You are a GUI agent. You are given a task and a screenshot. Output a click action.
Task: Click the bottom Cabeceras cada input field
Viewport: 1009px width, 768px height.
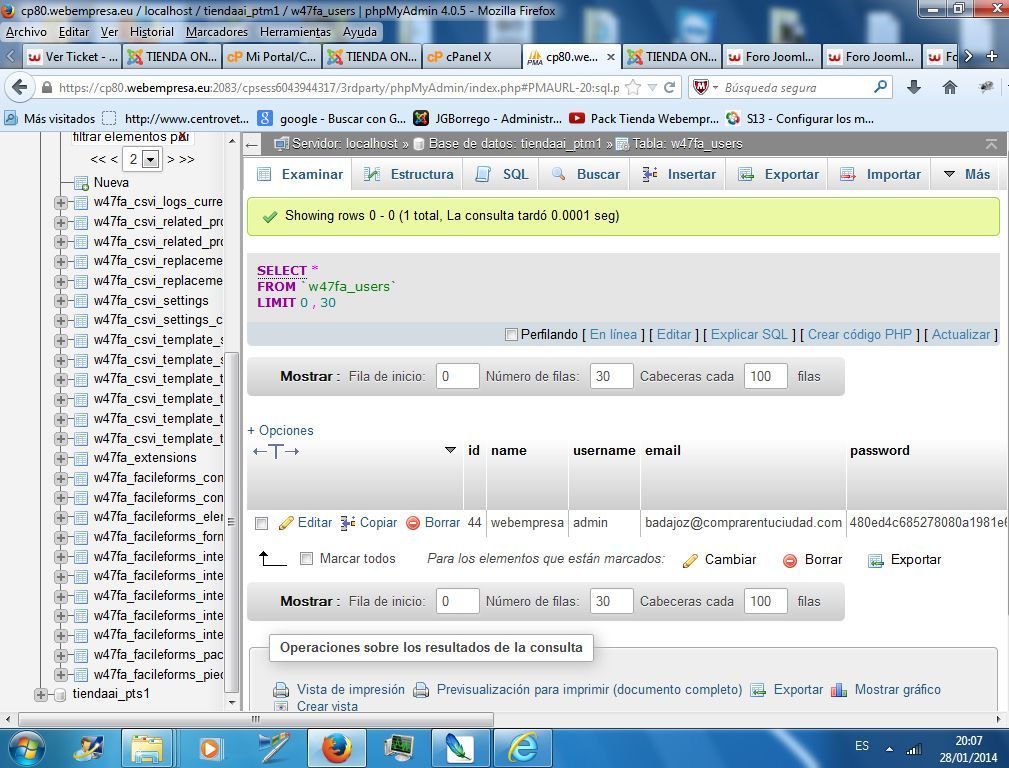pyautogui.click(x=765, y=601)
